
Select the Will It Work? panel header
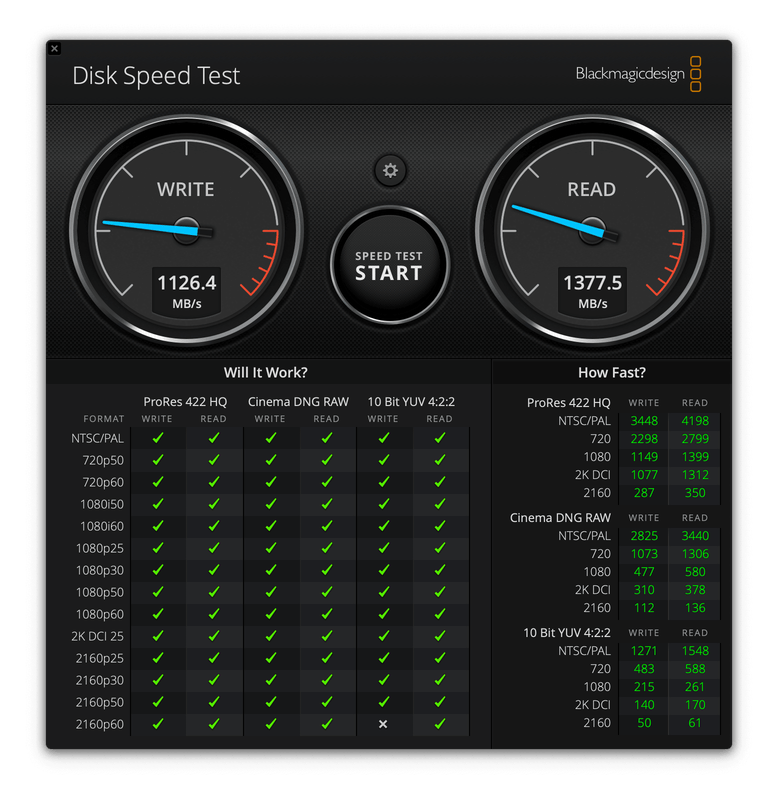point(265,373)
